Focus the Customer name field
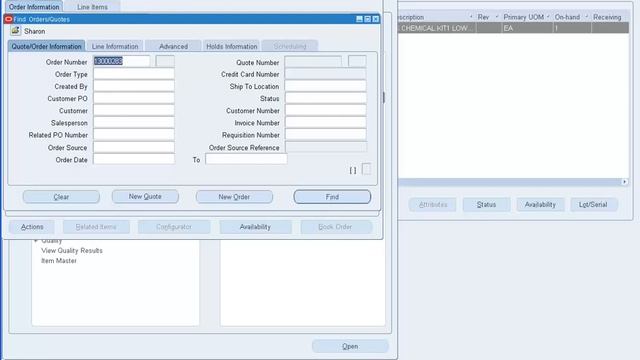The width and height of the screenshot is (640, 360). tap(134, 111)
